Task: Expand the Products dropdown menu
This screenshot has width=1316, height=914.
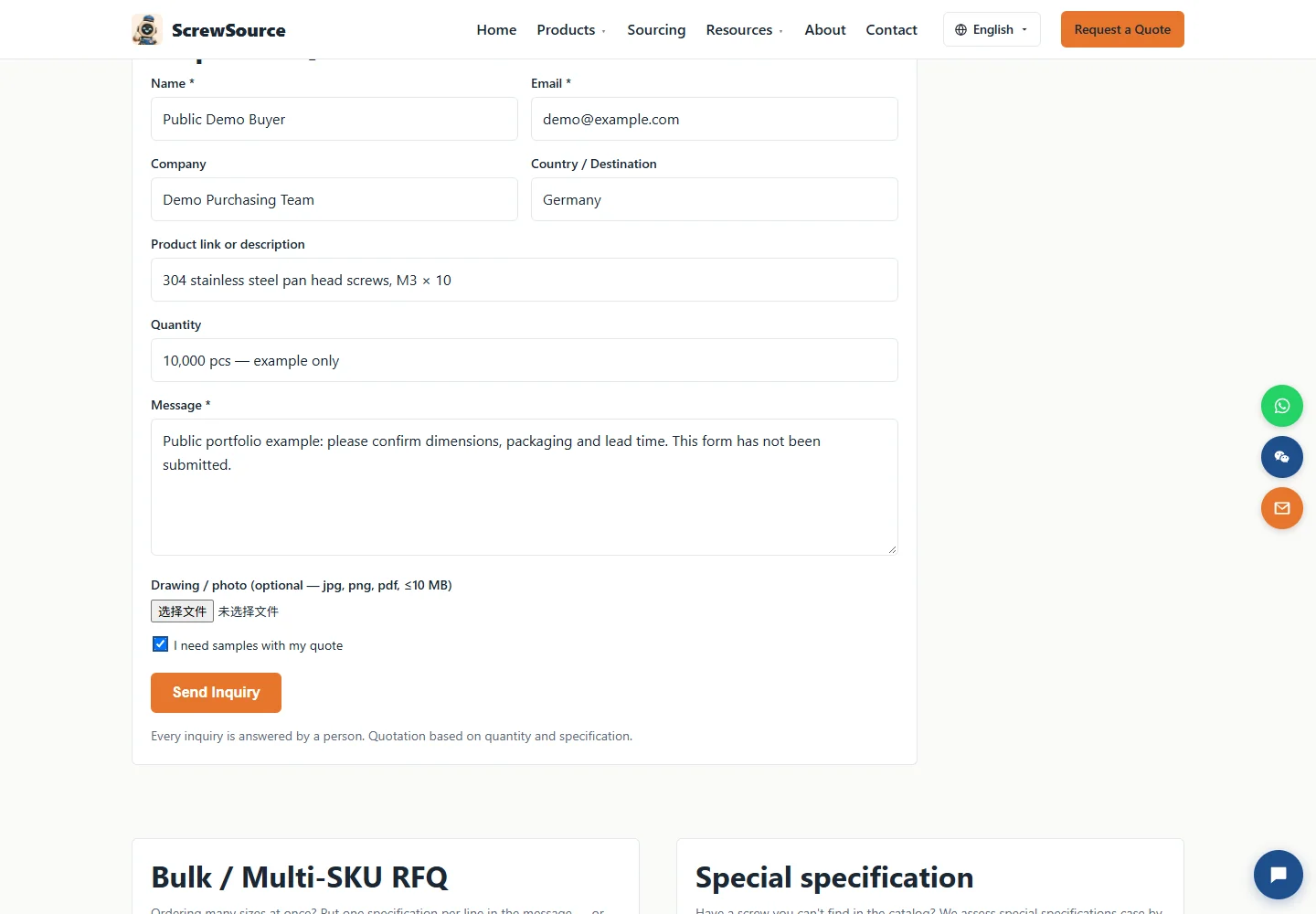Action: 571,30
